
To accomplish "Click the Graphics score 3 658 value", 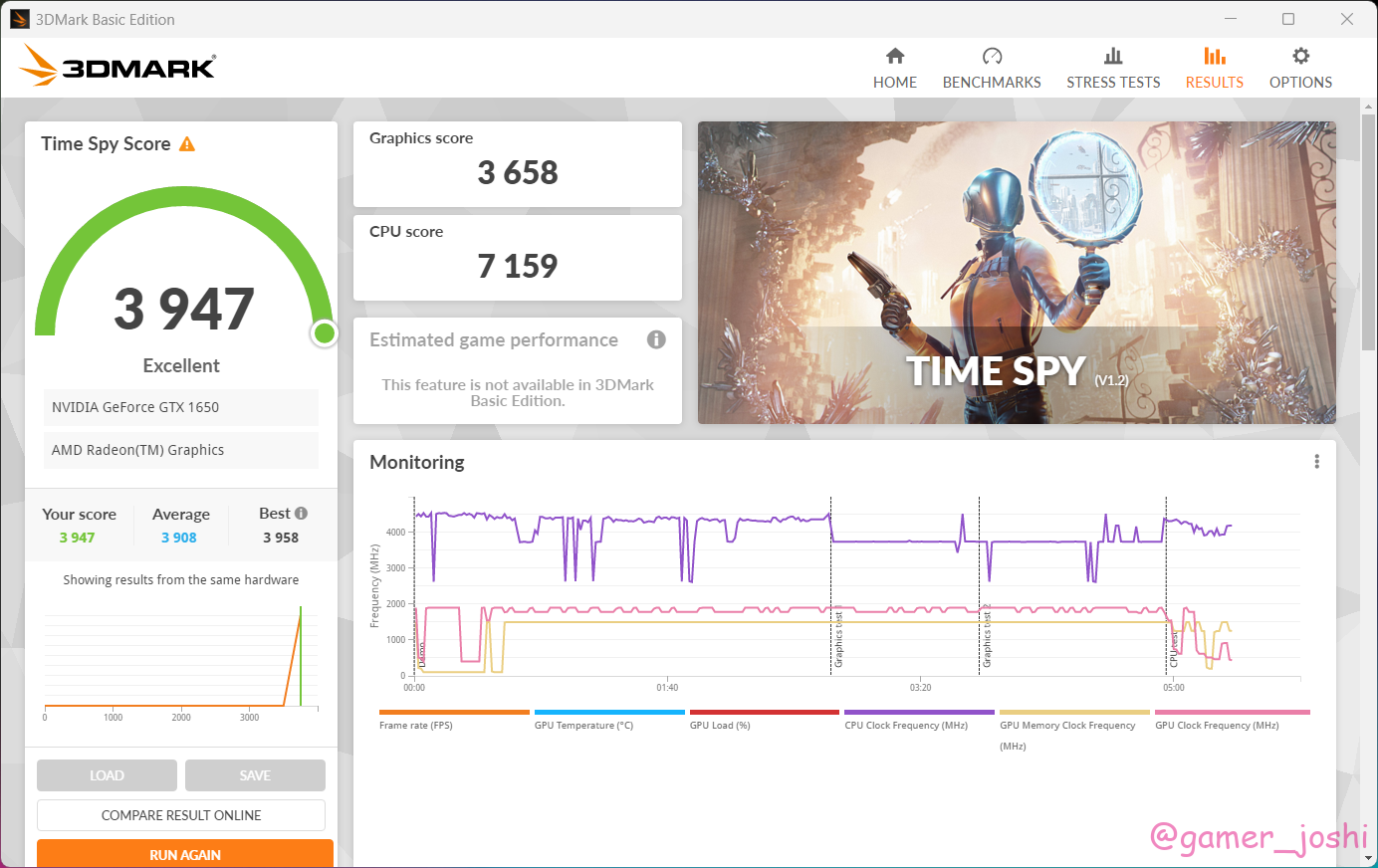I will click(518, 173).
